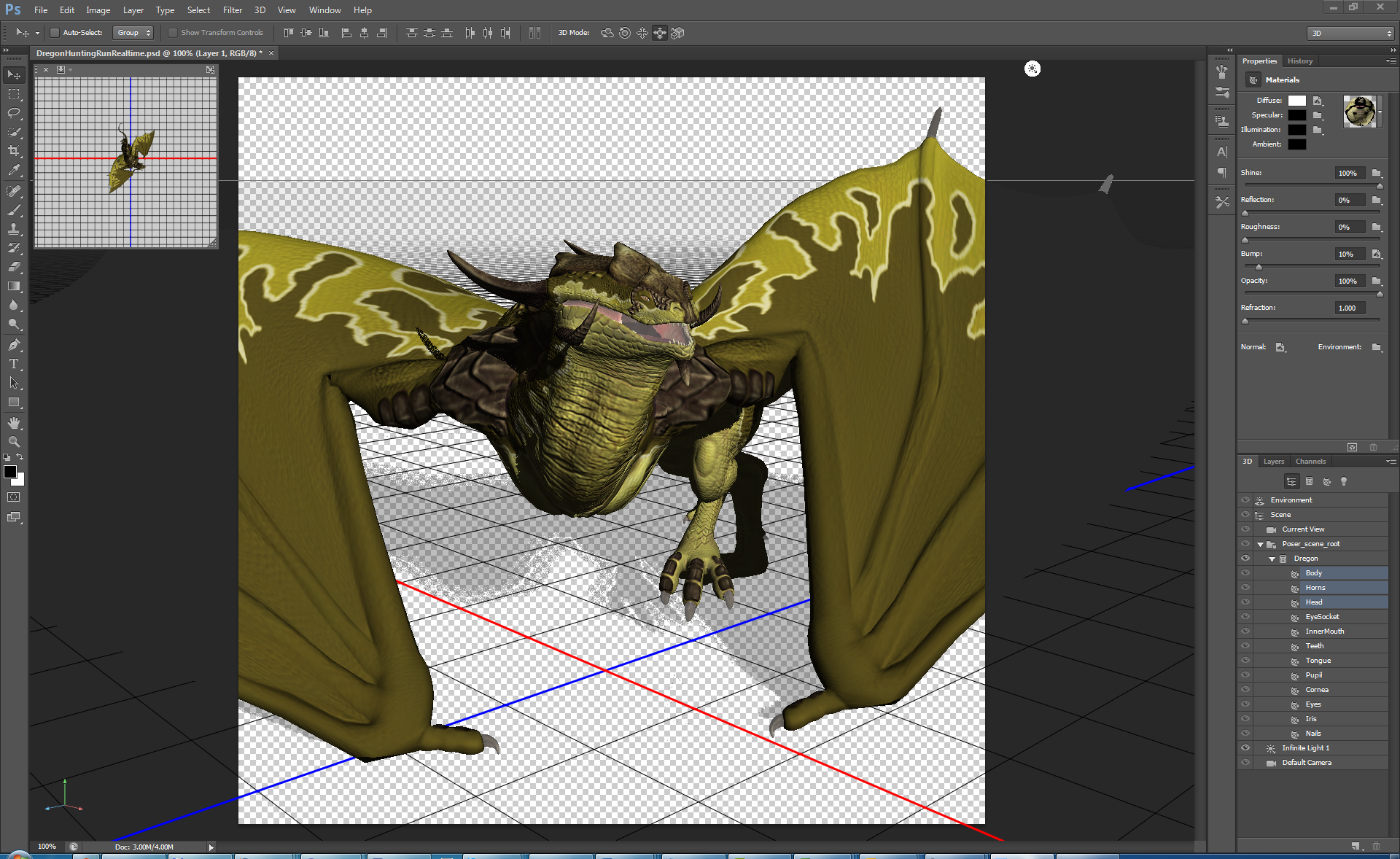
Task: Filter 3D panel by whole scene
Action: tap(1291, 481)
